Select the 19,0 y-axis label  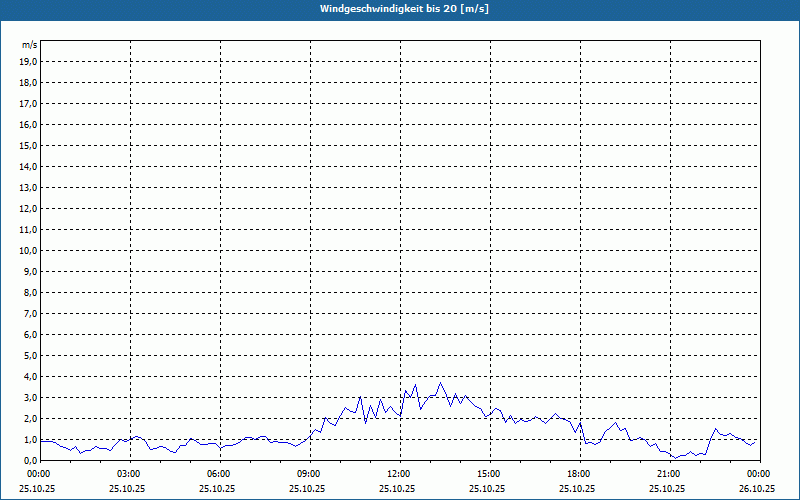click(x=28, y=62)
